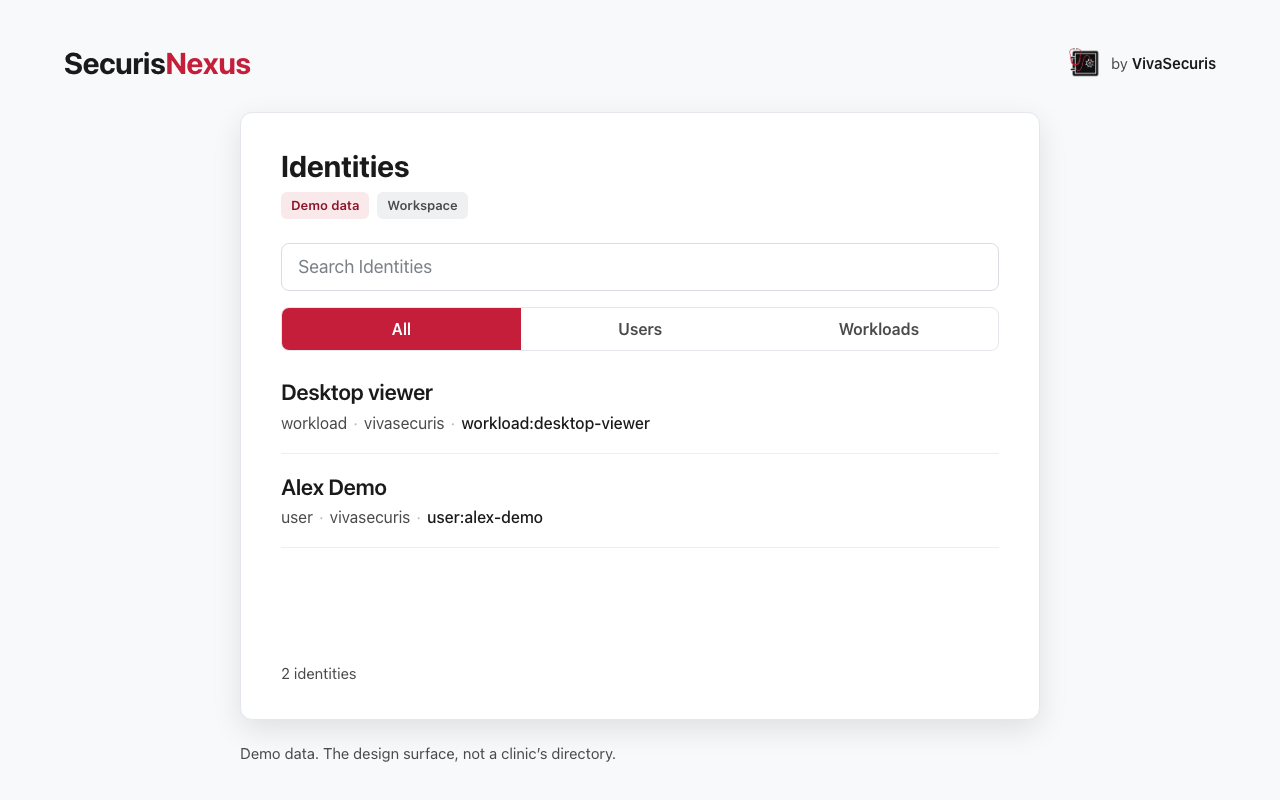Screen dimensions: 1280x800
Task: Open the SecurisNexus home logo
Action: [x=157, y=64]
